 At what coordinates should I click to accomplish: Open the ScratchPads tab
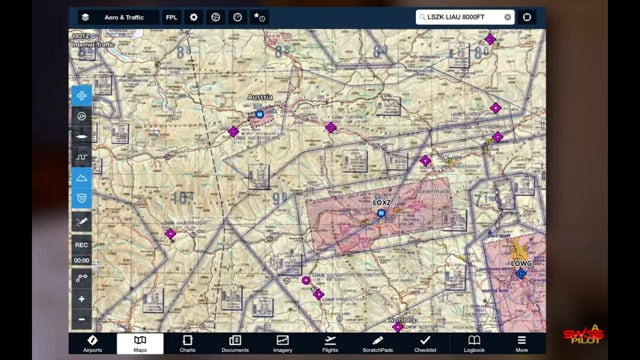click(378, 344)
